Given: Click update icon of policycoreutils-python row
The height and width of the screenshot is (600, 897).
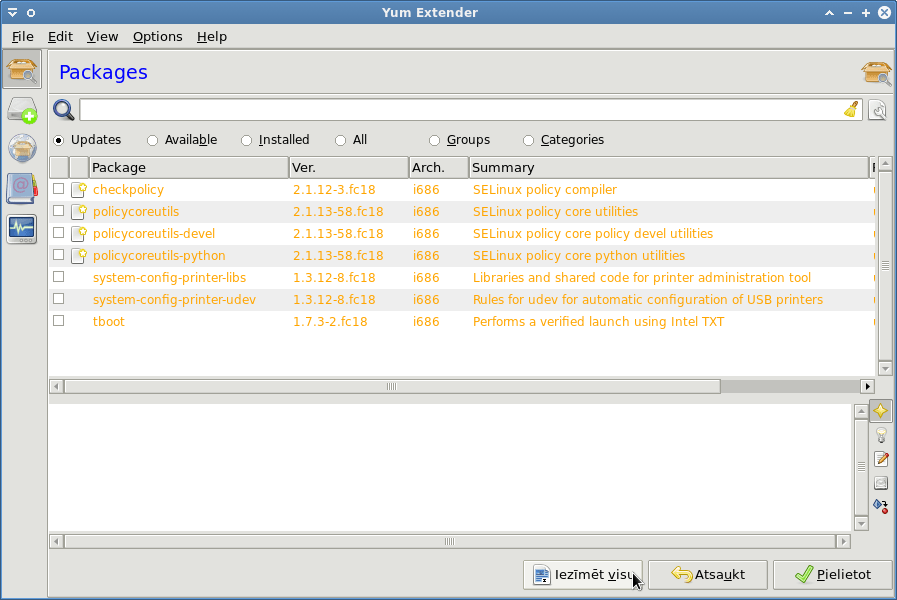Looking at the screenshot, I should [78, 255].
